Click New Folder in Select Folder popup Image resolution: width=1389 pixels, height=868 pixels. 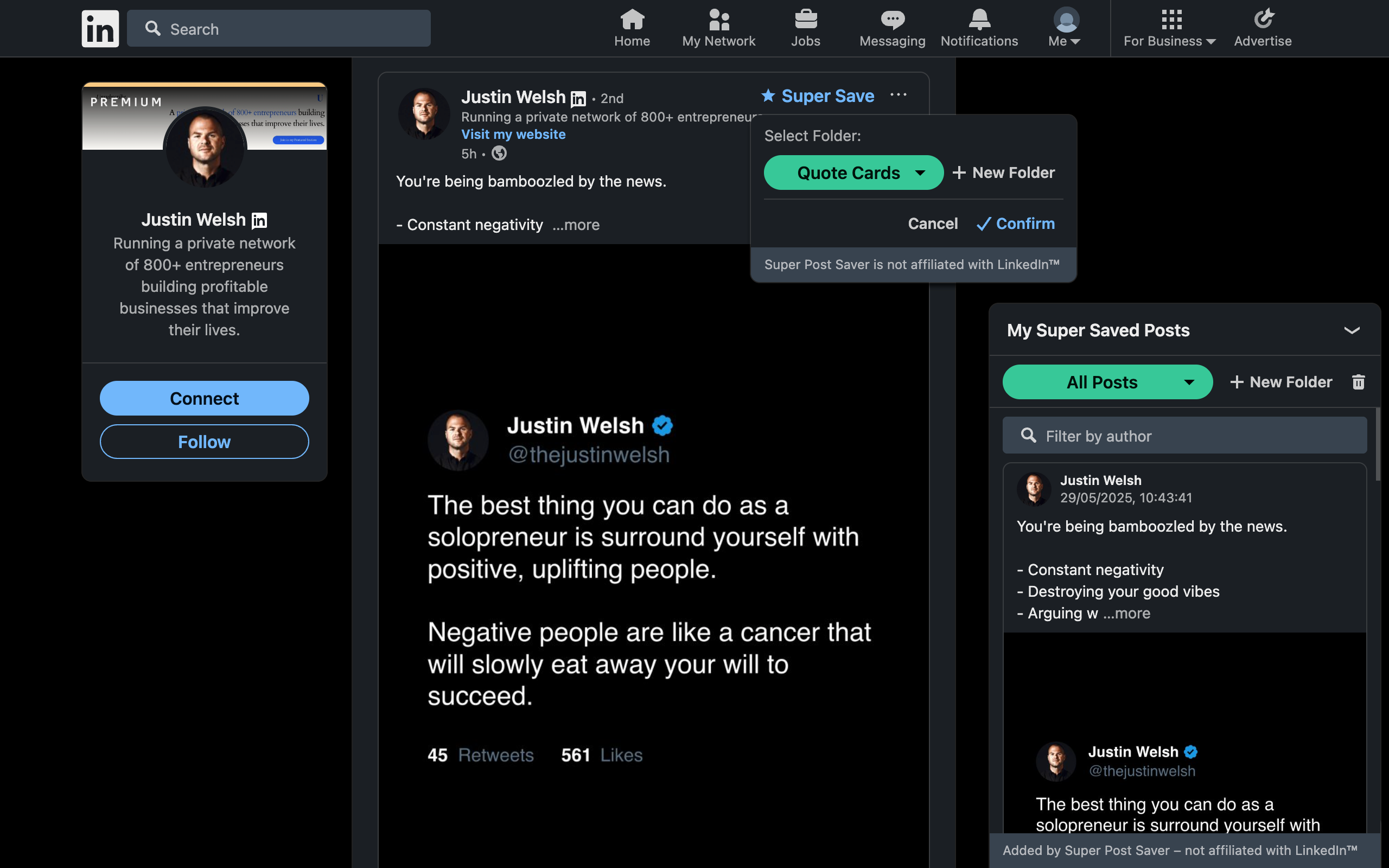click(x=1003, y=172)
